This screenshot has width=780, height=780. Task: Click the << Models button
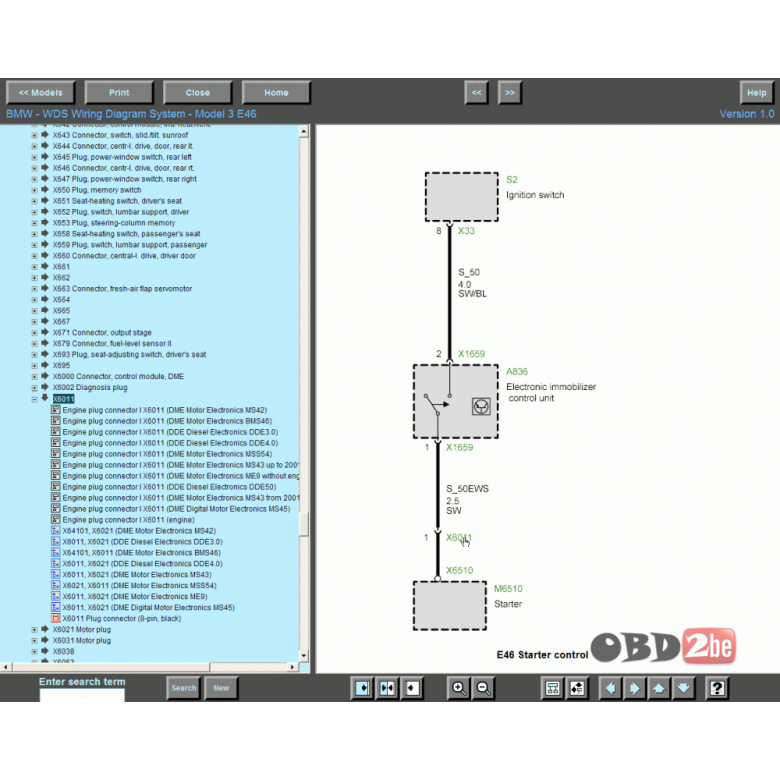tap(41, 93)
